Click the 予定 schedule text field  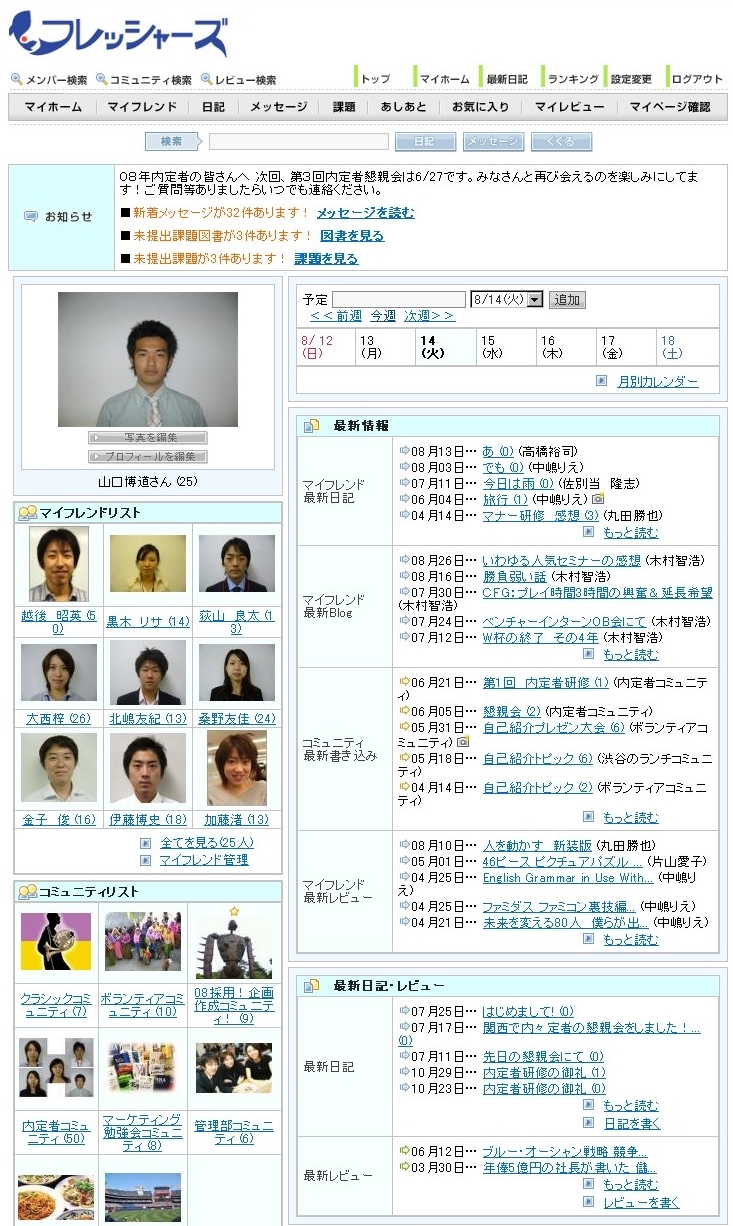[399, 299]
